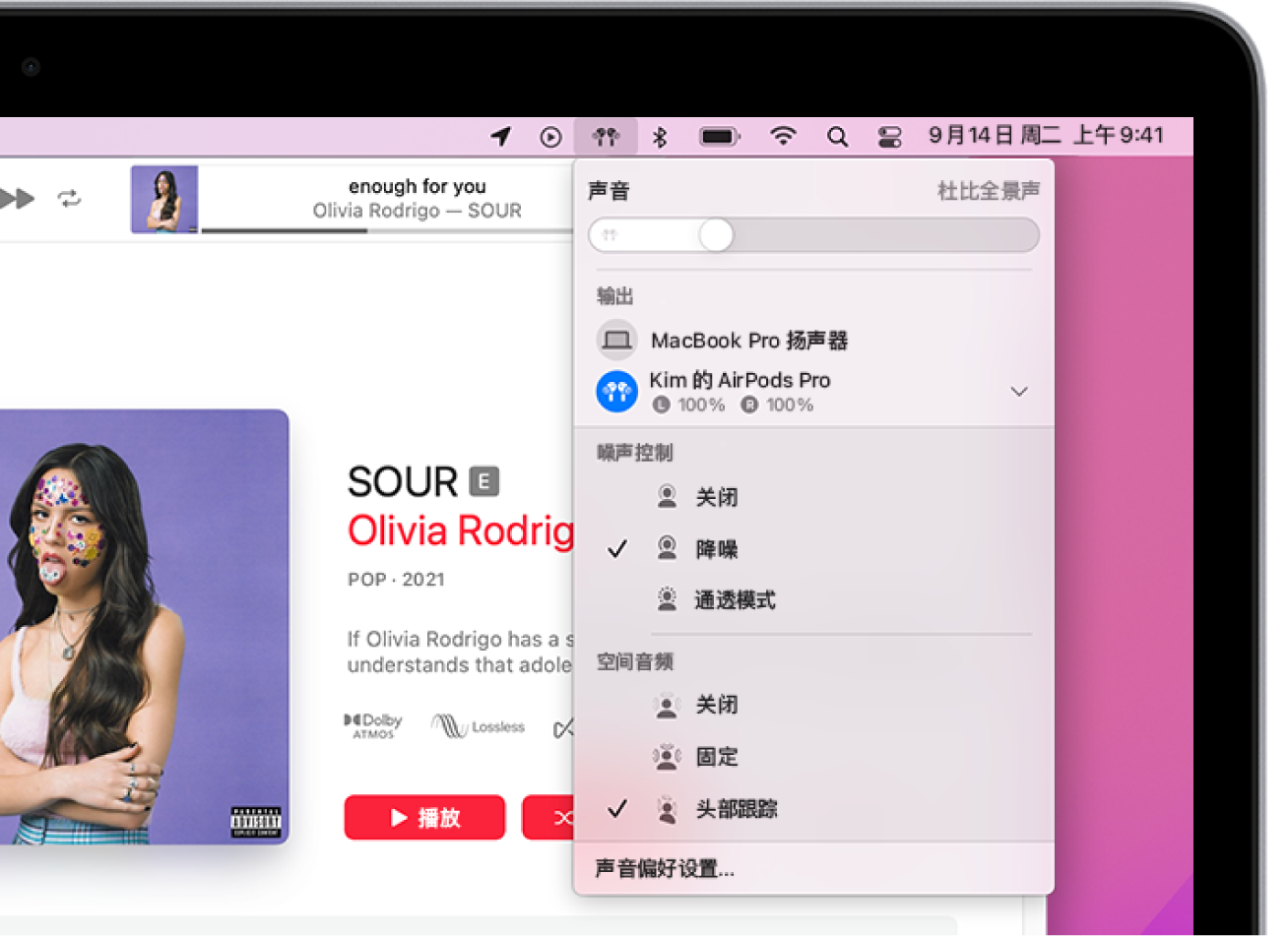Viewport: 1288px width, 936px height.
Task: Click the repeat icon in playback bar
Action: coord(67,198)
